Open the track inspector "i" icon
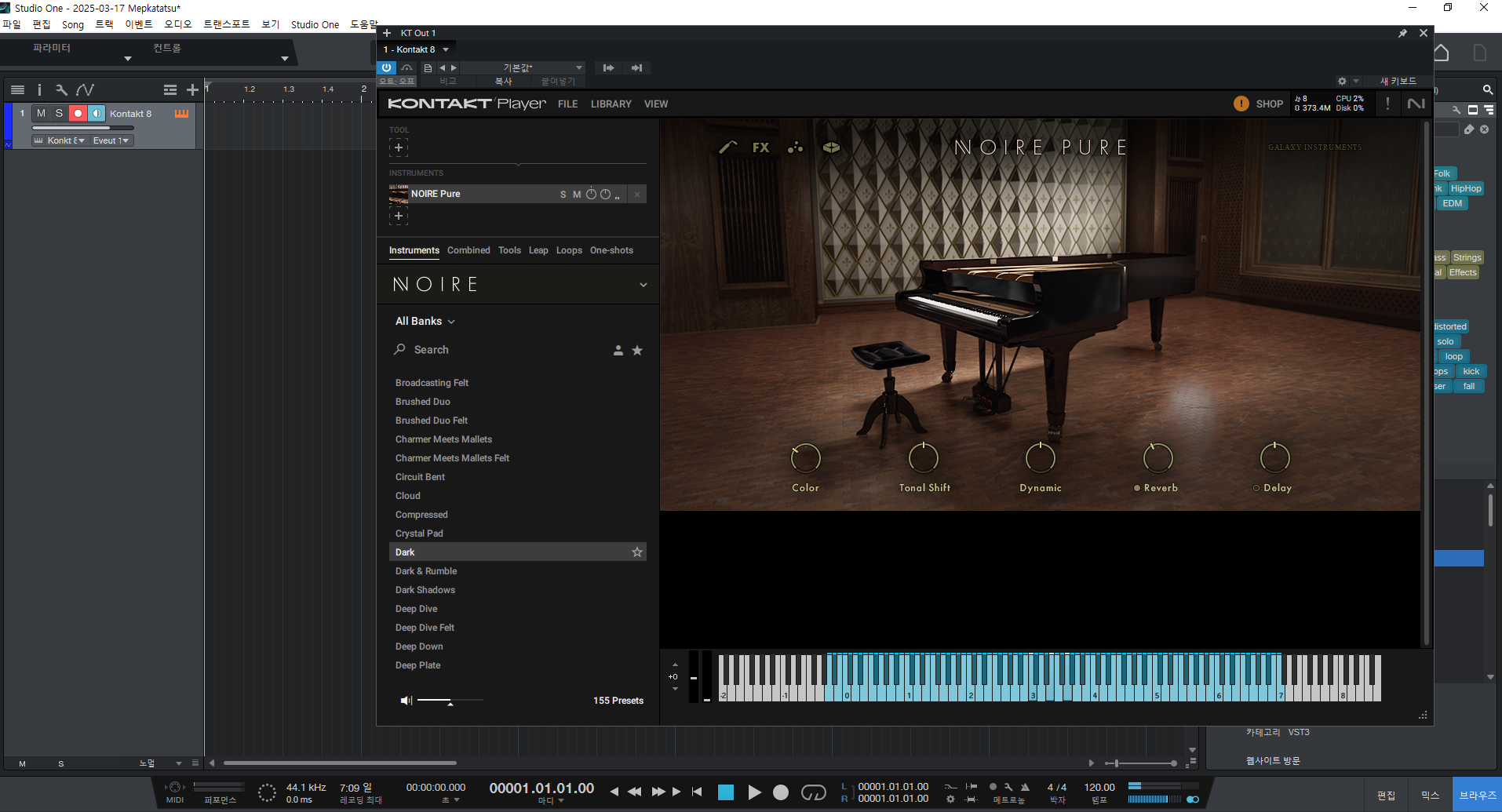 point(39,90)
